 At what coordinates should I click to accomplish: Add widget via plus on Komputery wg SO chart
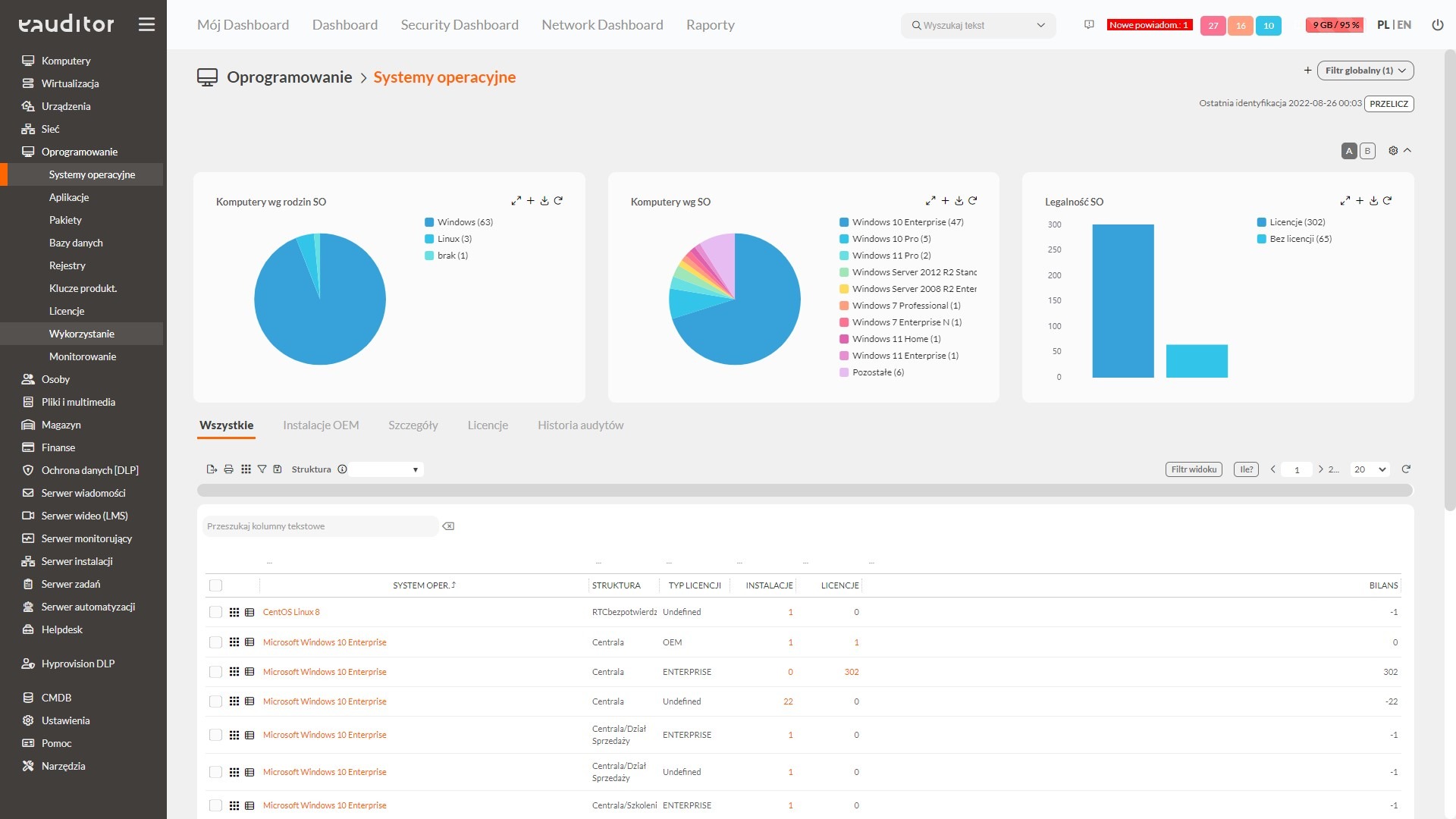point(945,201)
